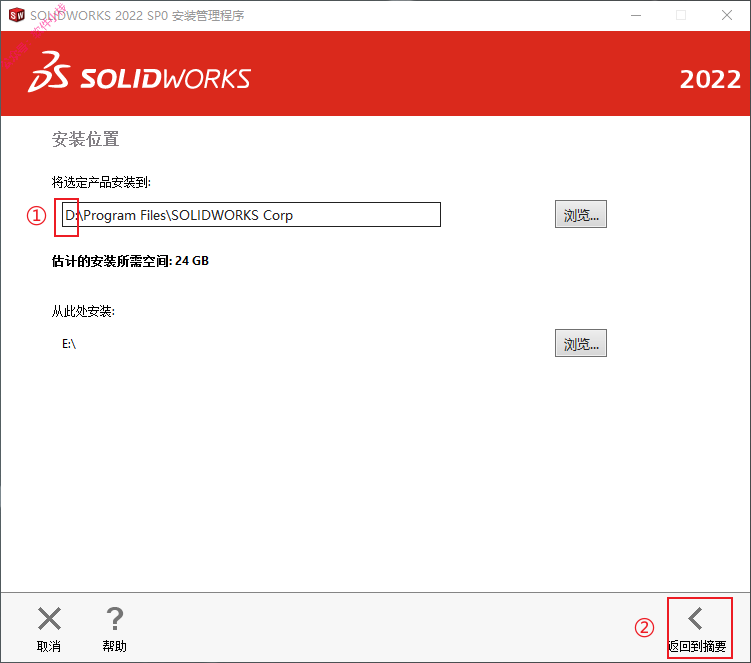Image resolution: width=751 pixels, height=663 pixels.
Task: Click the install path field D:\Program Files\SOLIDWORKS Corp
Action: click(251, 215)
